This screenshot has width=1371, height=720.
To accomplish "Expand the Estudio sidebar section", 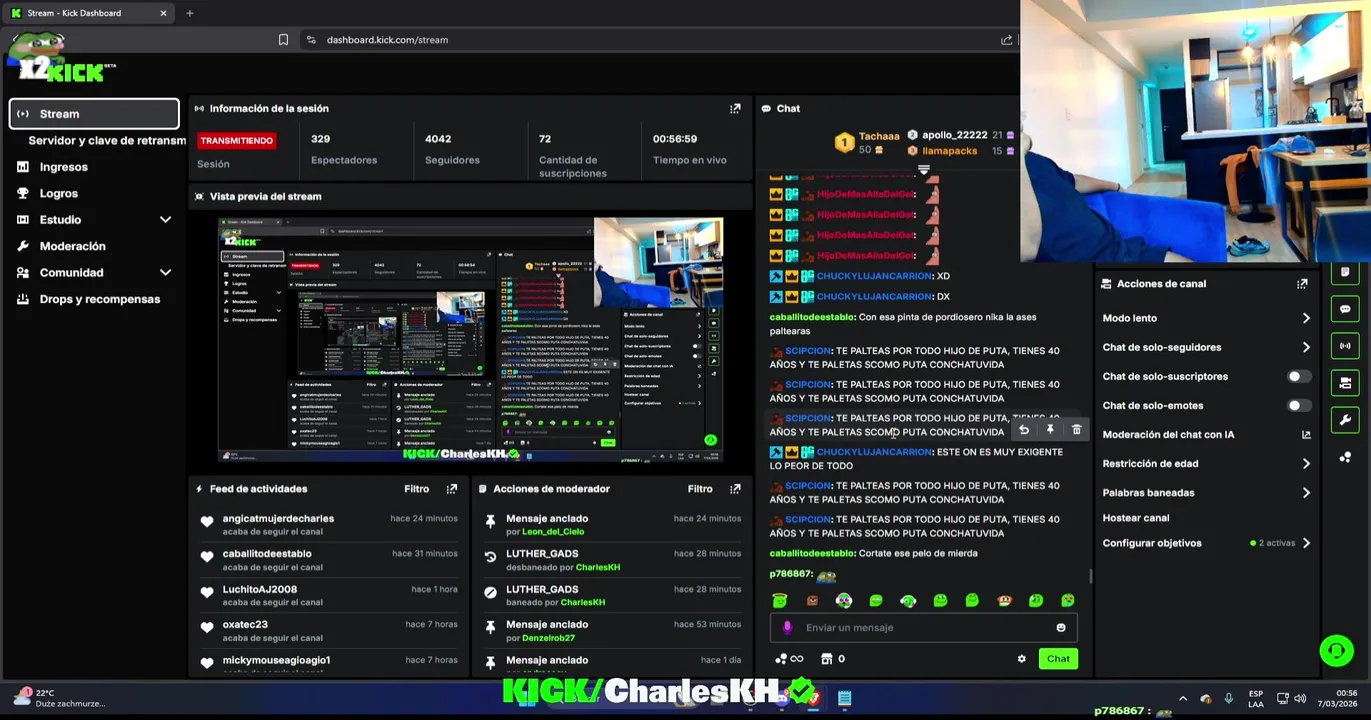I will pos(165,220).
